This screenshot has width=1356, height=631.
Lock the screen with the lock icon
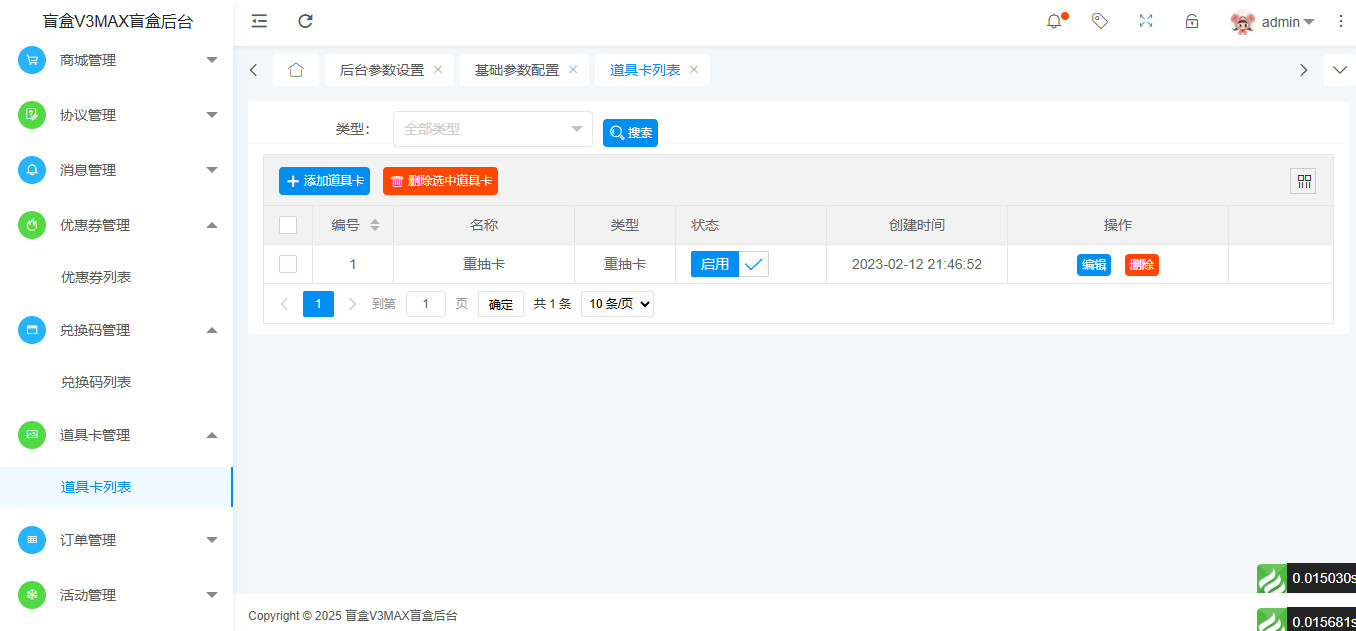[x=1192, y=21]
